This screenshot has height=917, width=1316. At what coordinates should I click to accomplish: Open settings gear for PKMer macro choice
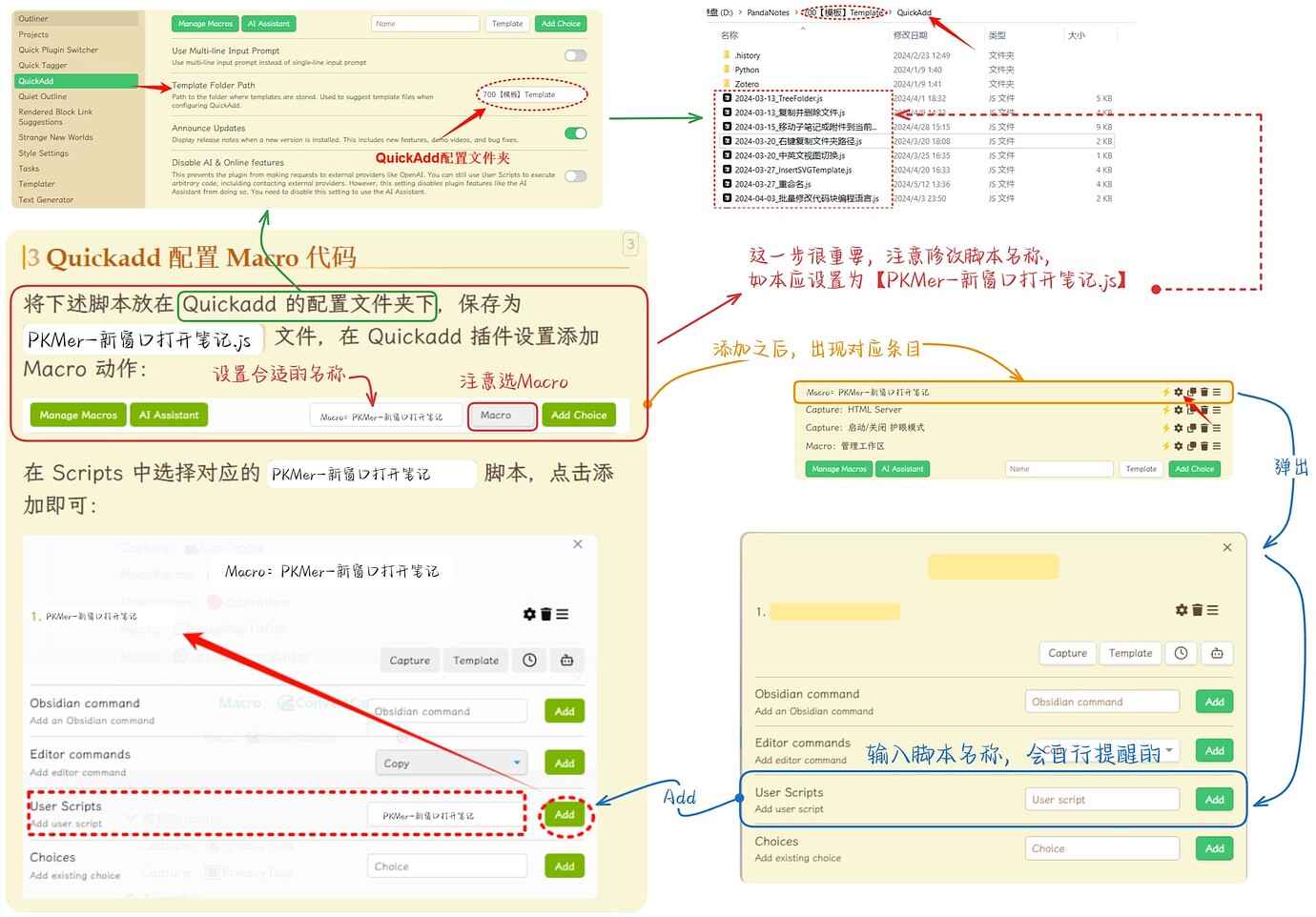pyautogui.click(x=1179, y=392)
